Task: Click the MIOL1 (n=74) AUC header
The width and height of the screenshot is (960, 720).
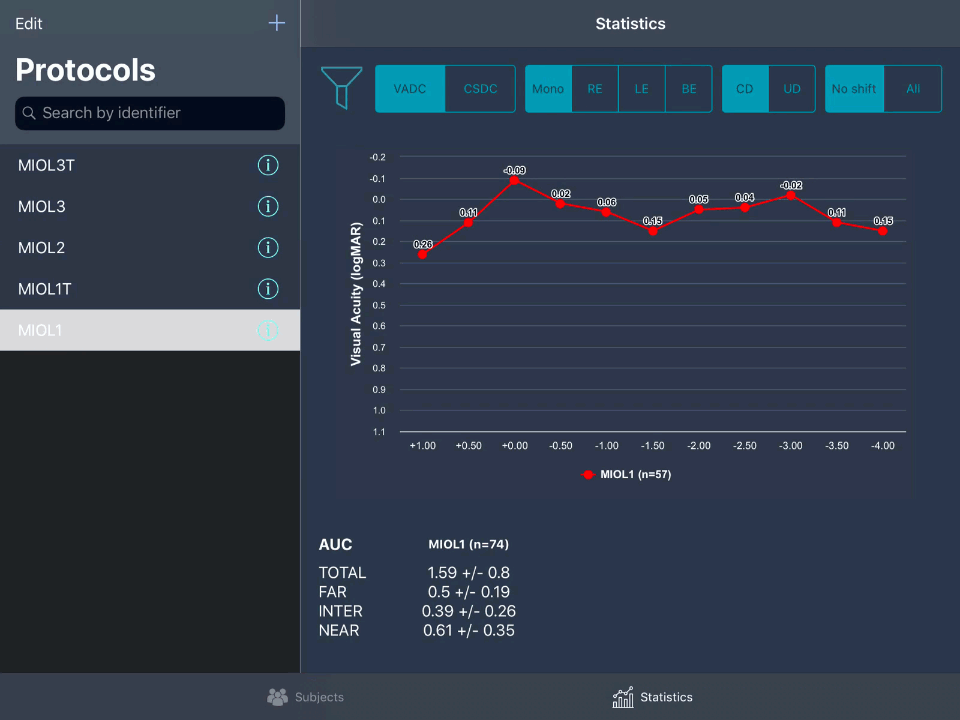Action: [x=468, y=544]
